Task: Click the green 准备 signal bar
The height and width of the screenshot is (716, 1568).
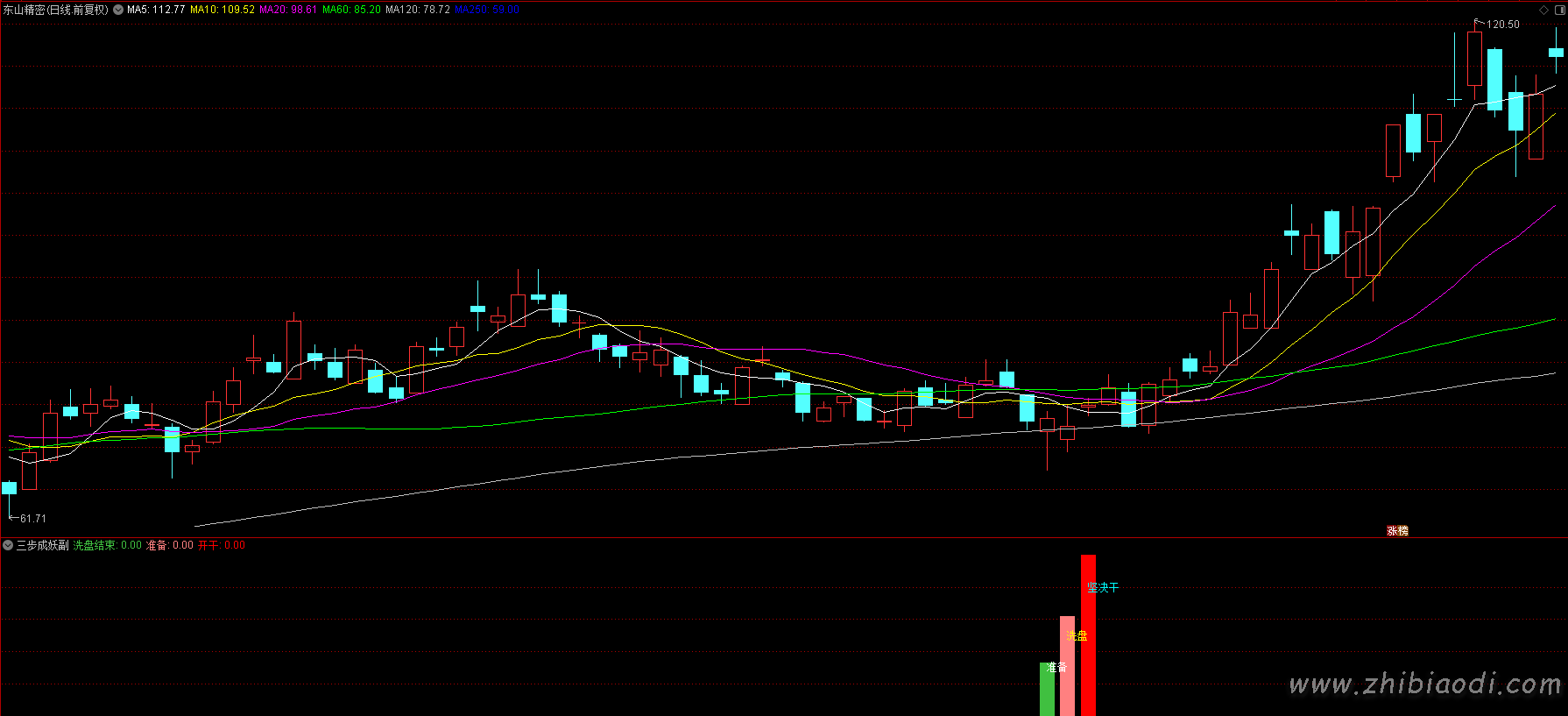Action: click(1047, 689)
